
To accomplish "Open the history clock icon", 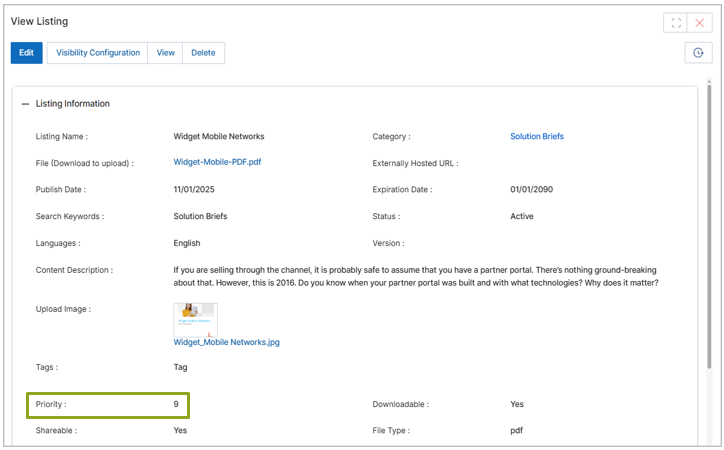I will (698, 53).
